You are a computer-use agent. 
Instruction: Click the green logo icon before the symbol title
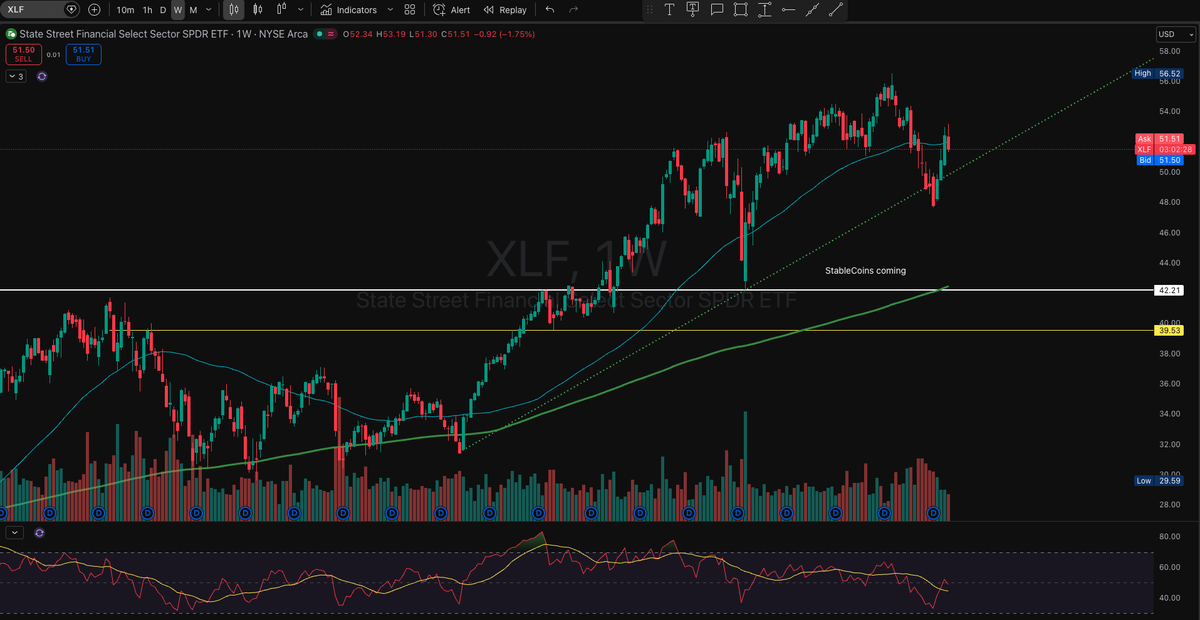pos(10,34)
